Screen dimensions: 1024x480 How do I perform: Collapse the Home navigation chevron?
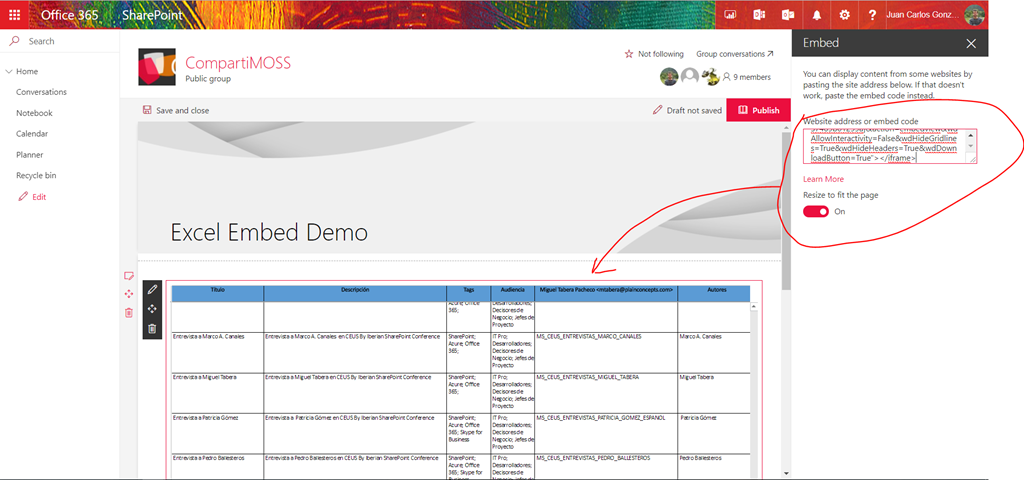(x=9, y=71)
